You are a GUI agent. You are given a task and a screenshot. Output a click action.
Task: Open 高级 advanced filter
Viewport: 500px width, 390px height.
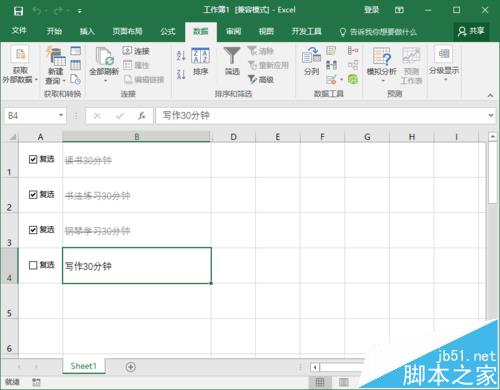coord(261,79)
